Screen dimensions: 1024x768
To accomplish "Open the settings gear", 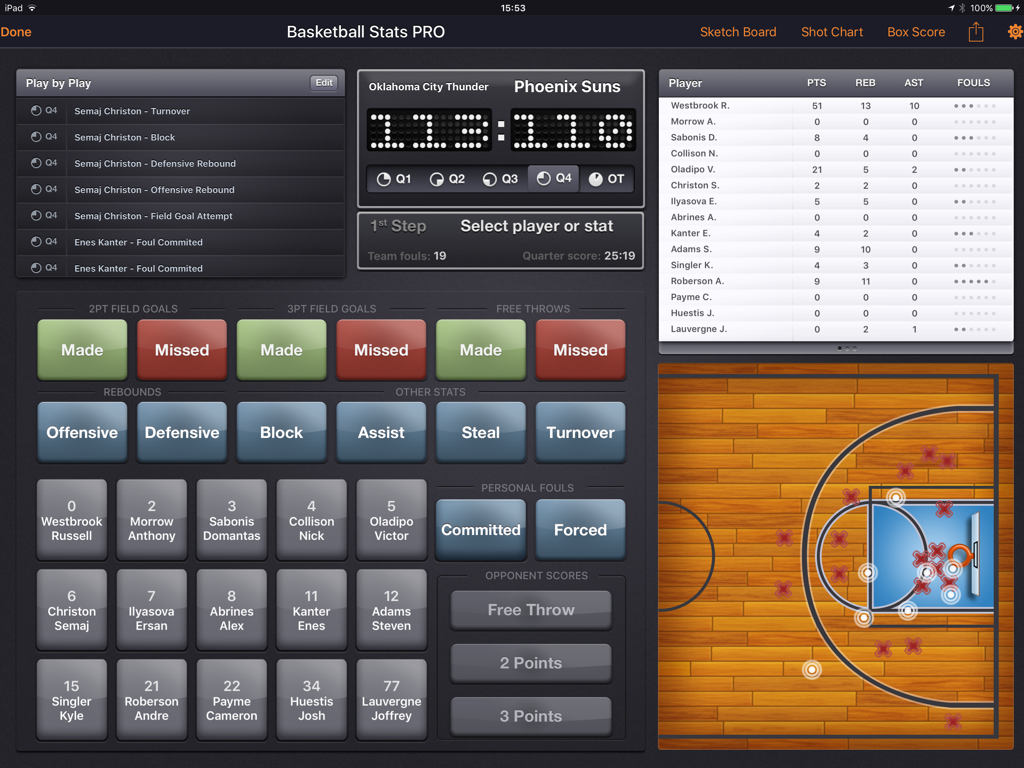I will [1014, 31].
